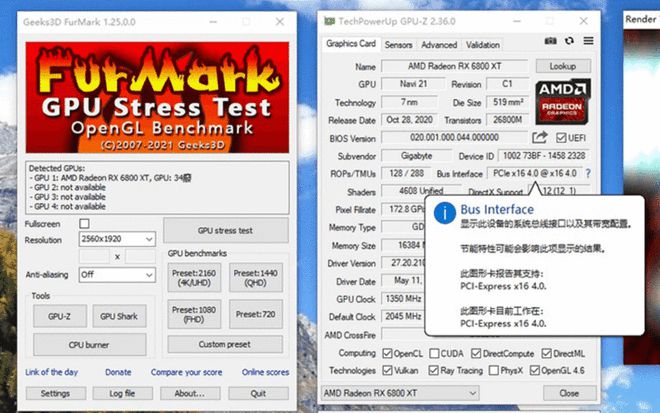Open the GPU-Z hamburger menu

click(x=588, y=41)
